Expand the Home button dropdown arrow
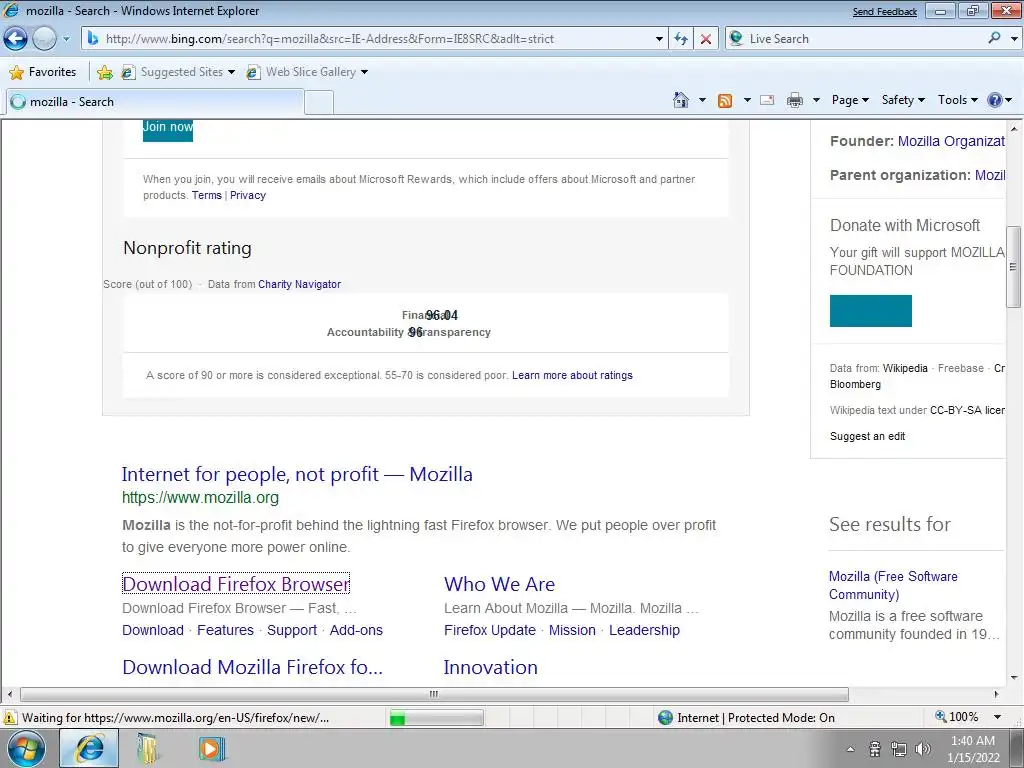This screenshot has width=1024, height=768. [702, 100]
